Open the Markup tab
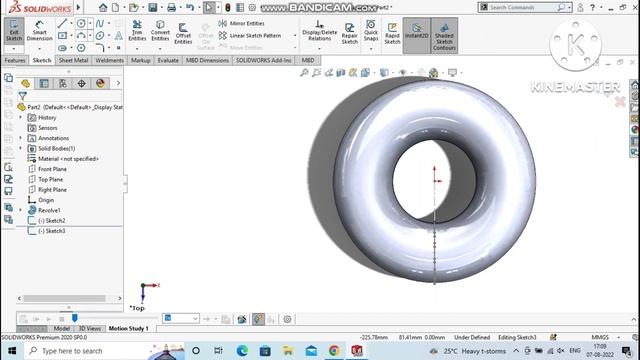 coord(141,60)
